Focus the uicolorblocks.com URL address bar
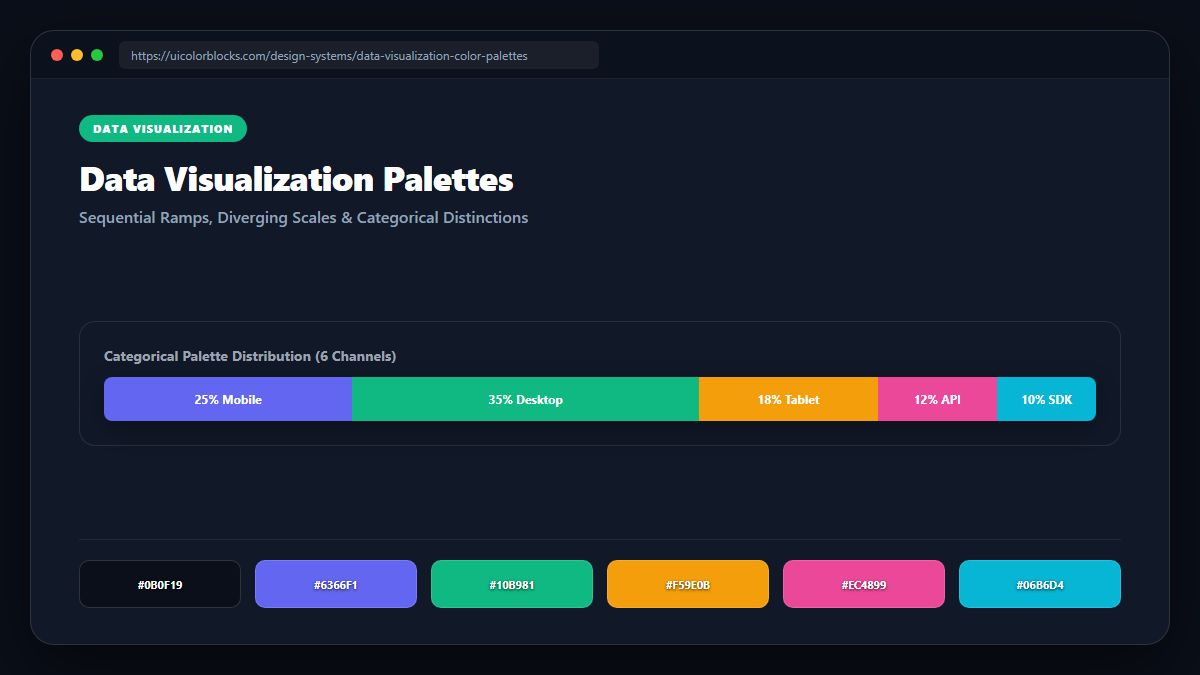The width and height of the screenshot is (1200, 675). [x=359, y=55]
